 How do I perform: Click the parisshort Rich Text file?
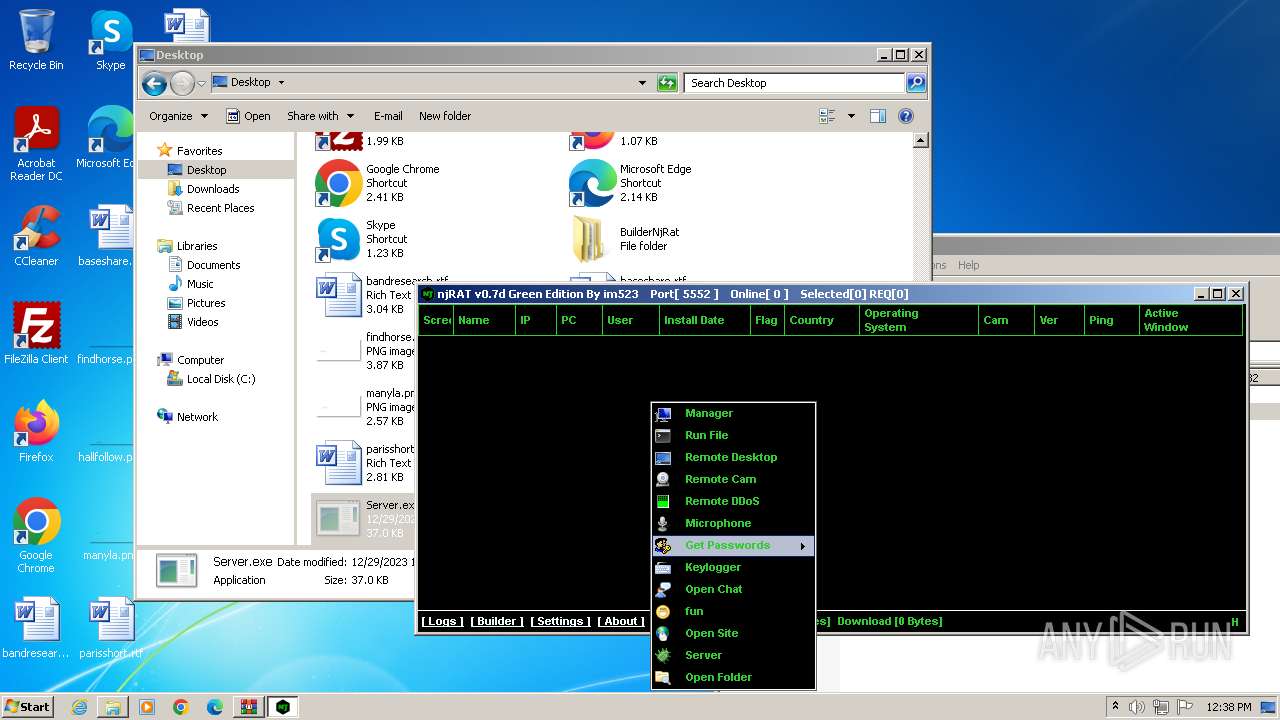[x=365, y=463]
